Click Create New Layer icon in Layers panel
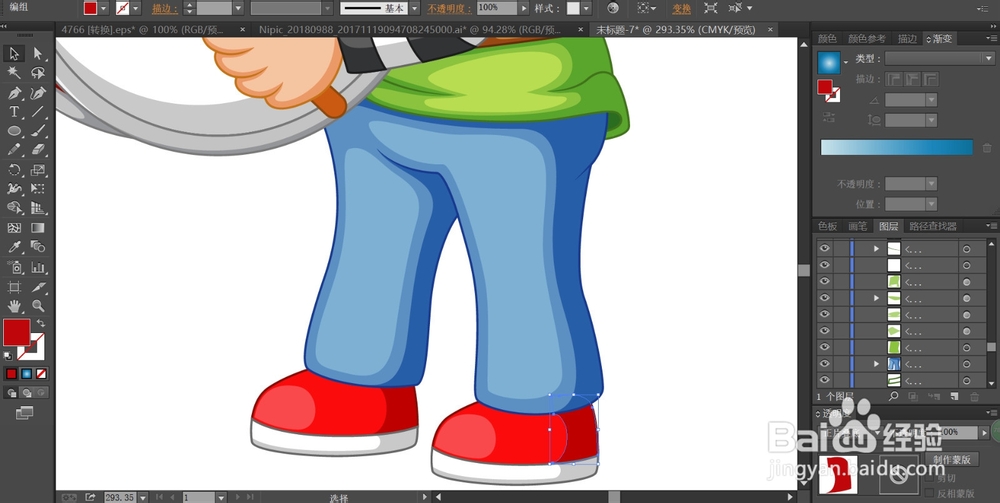This screenshot has width=1000, height=503. point(954,397)
